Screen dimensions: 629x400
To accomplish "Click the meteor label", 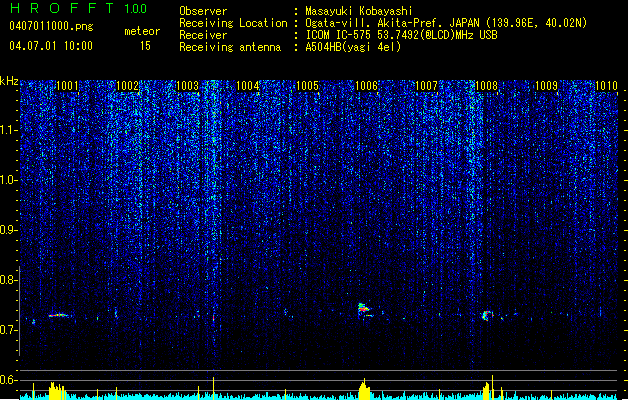I will tap(142, 31).
